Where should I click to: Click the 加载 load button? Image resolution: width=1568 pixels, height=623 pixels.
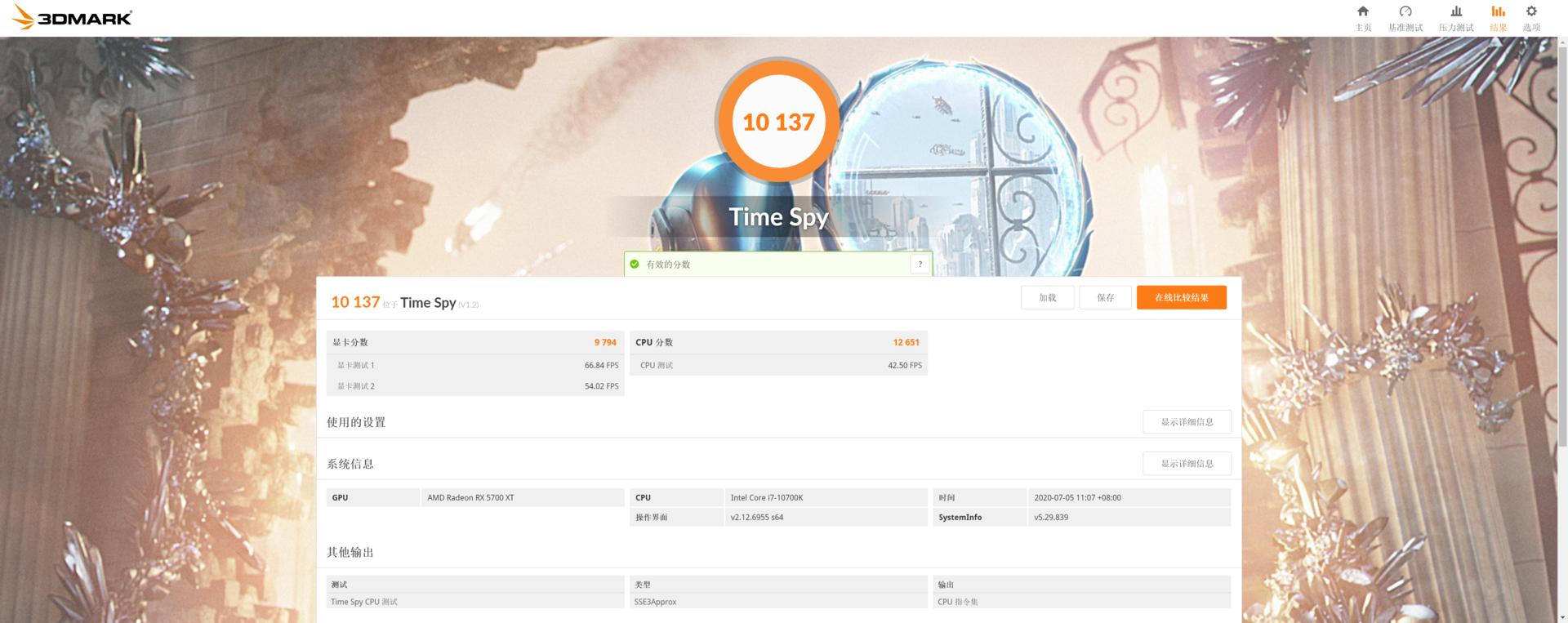click(1047, 298)
